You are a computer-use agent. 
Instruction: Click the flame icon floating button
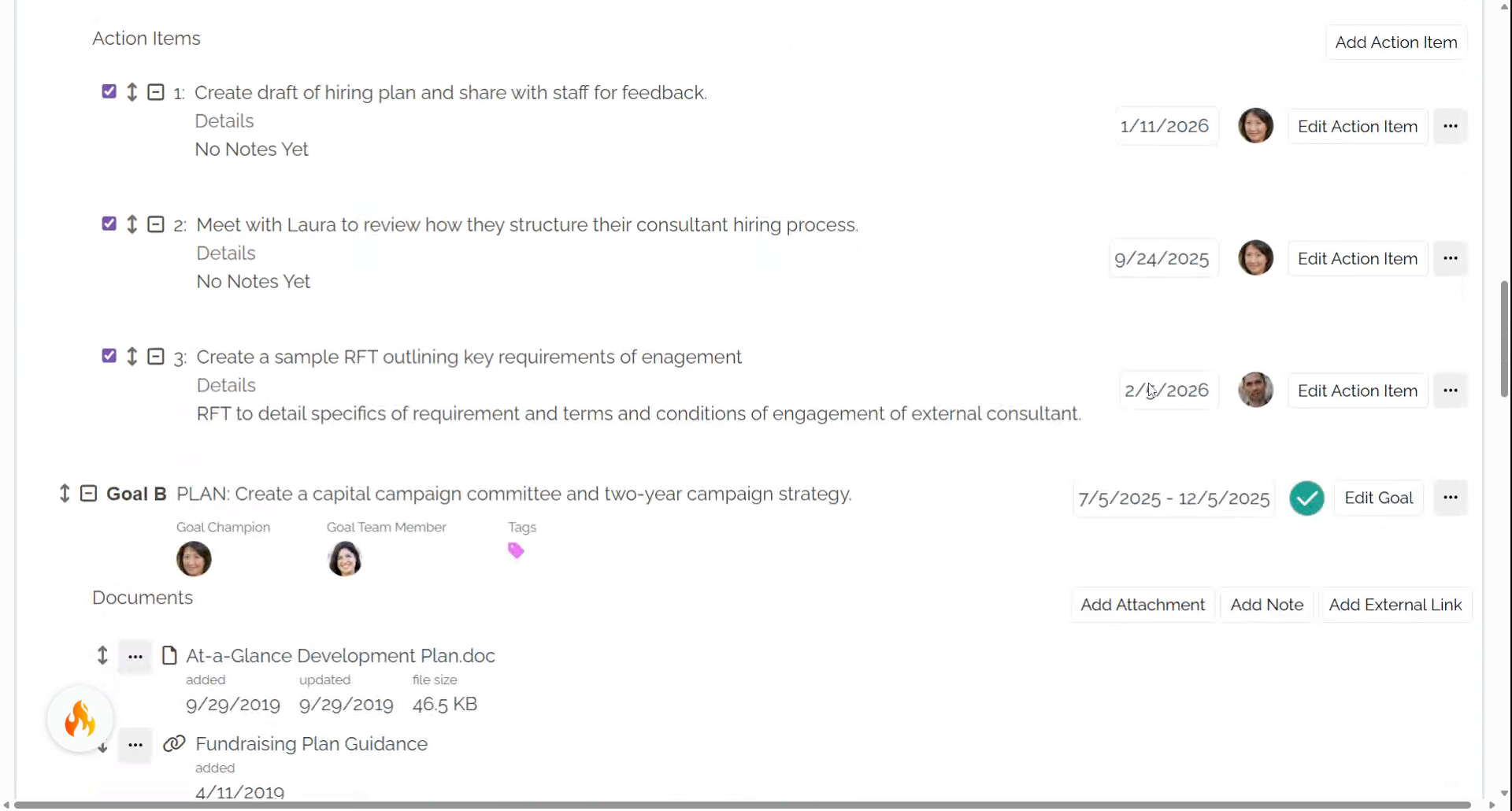pos(80,719)
